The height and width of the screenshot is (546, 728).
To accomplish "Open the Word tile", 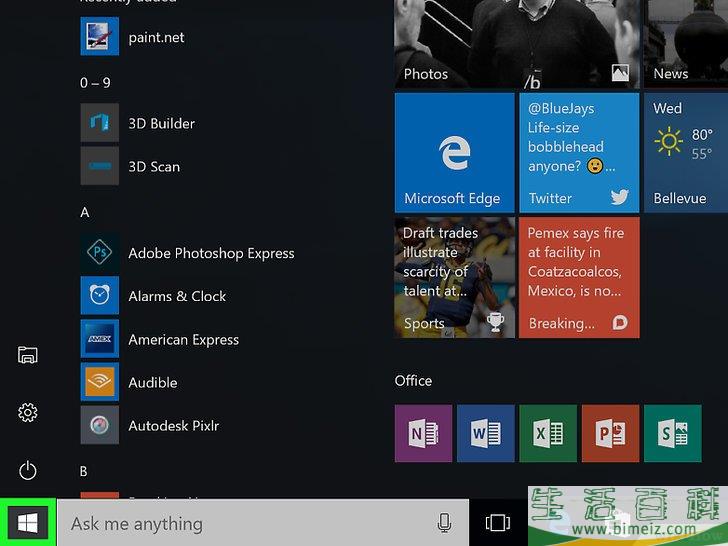I will click(x=486, y=433).
